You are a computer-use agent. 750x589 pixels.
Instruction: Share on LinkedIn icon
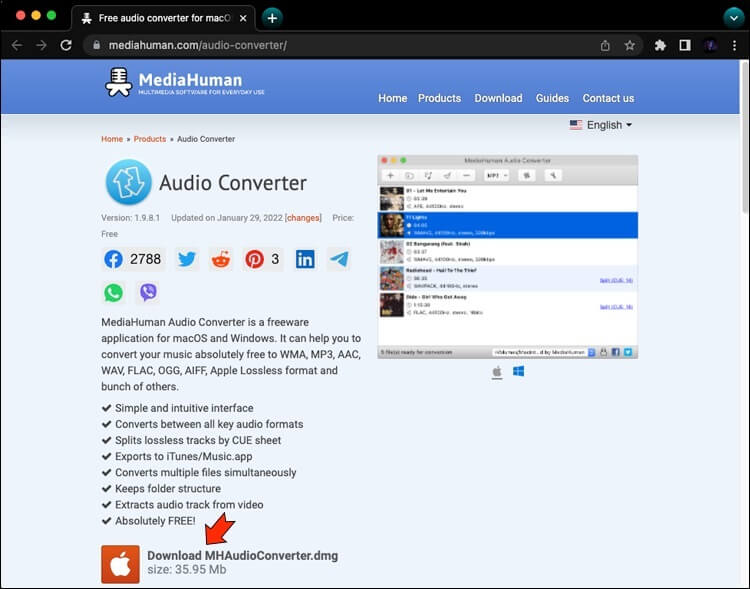coord(305,259)
